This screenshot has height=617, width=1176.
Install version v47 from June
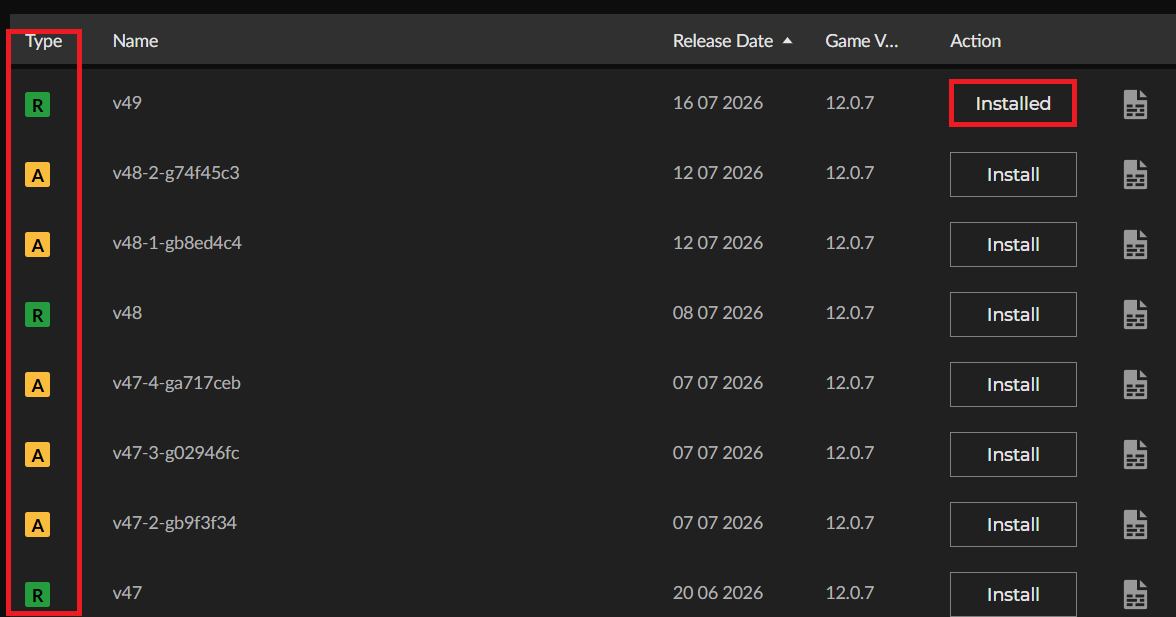pos(1012,595)
